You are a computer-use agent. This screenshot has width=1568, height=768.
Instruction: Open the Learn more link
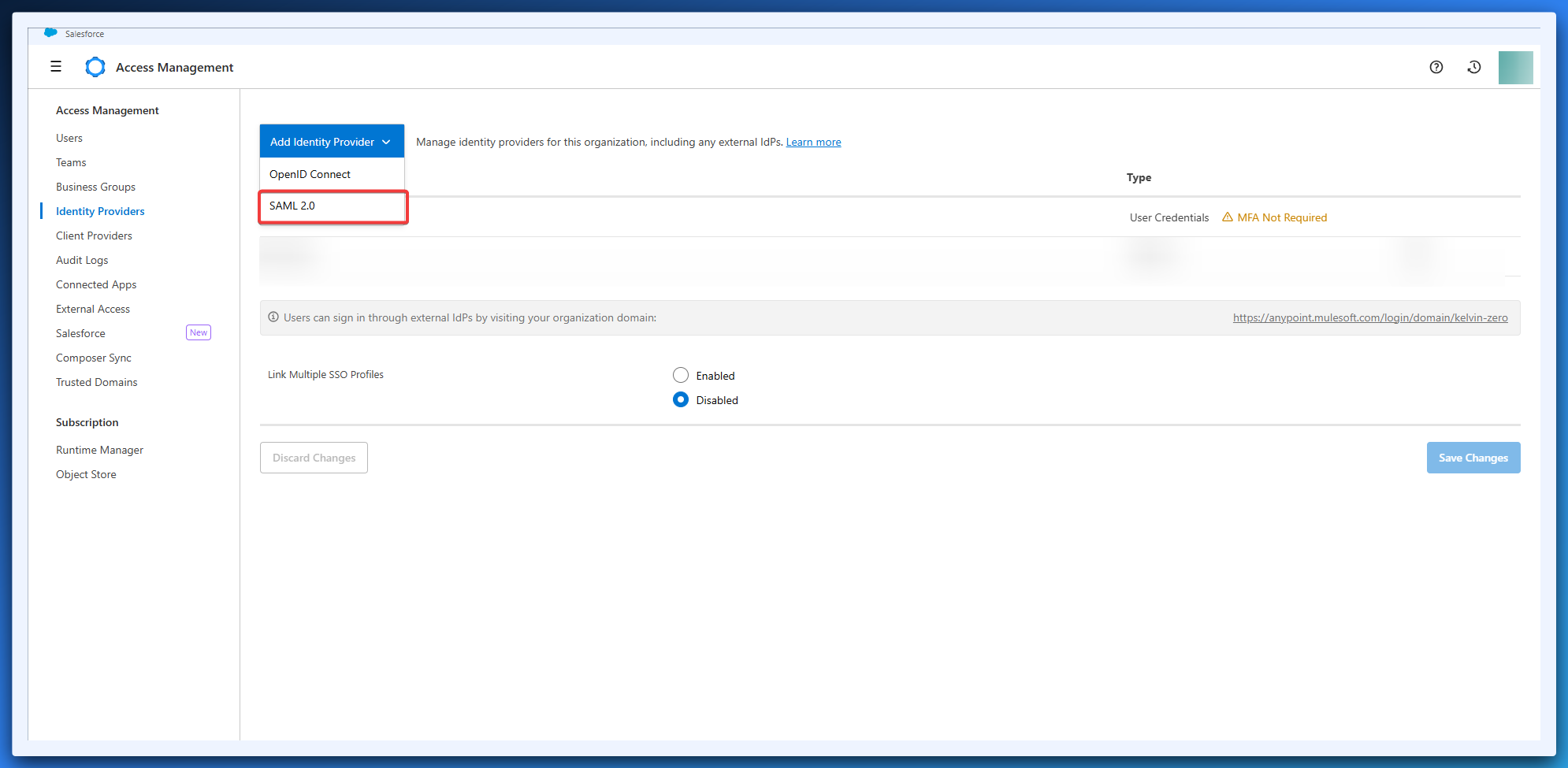click(813, 143)
